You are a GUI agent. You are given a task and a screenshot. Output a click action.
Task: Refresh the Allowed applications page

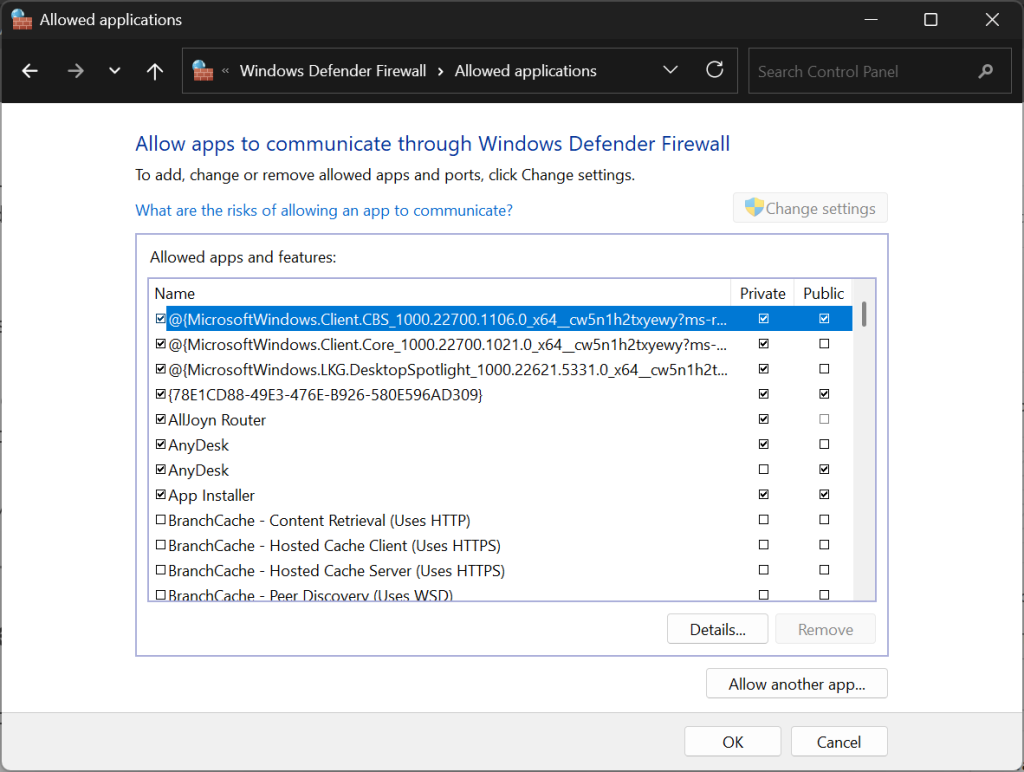714,70
